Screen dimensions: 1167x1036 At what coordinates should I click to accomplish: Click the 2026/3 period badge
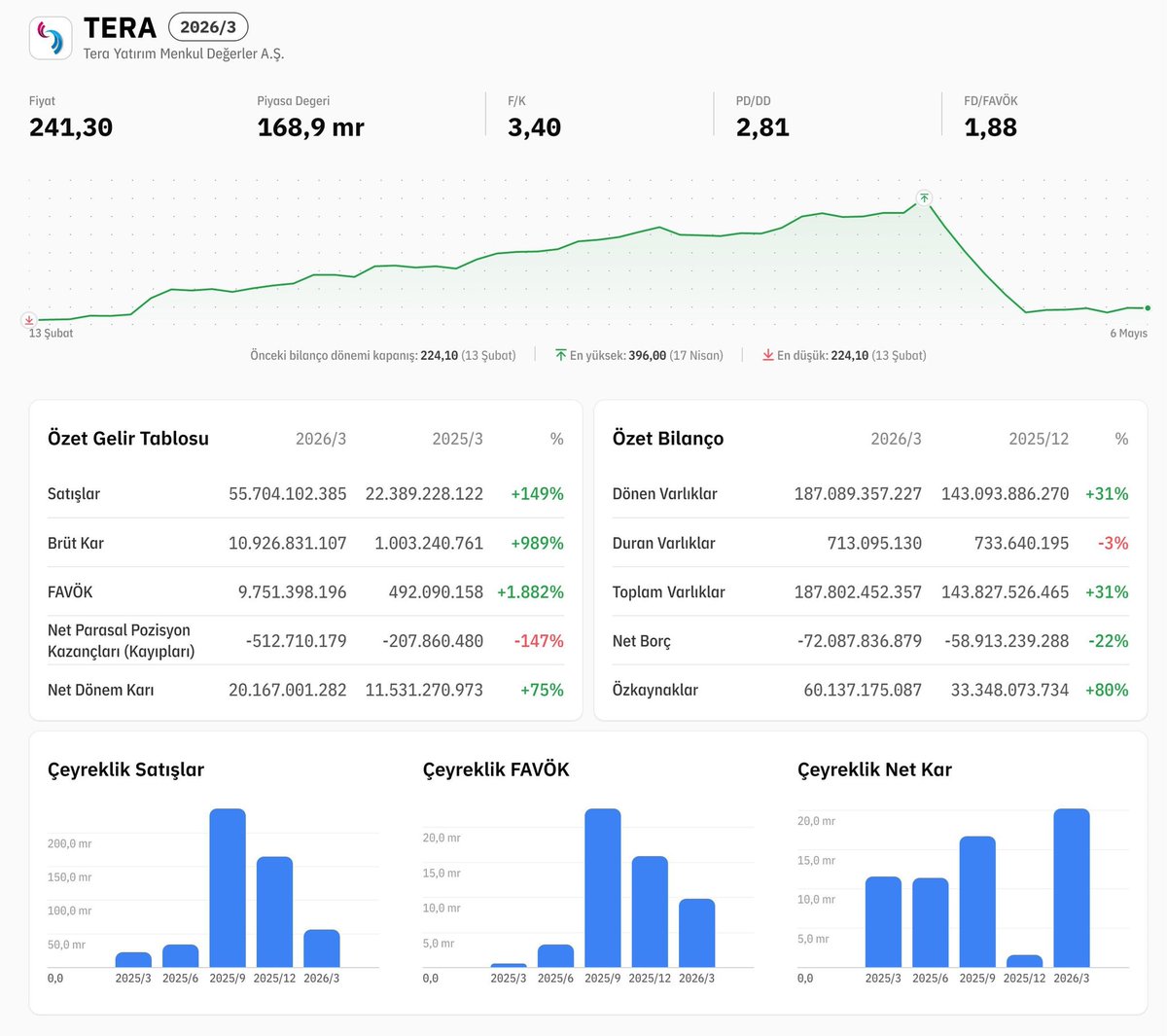click(208, 27)
